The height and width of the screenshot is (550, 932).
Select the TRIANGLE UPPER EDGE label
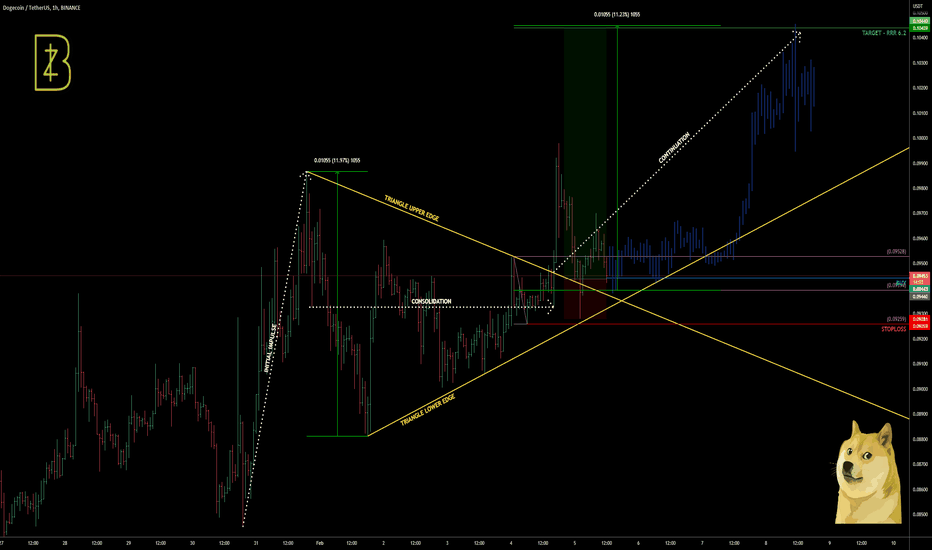coord(411,208)
